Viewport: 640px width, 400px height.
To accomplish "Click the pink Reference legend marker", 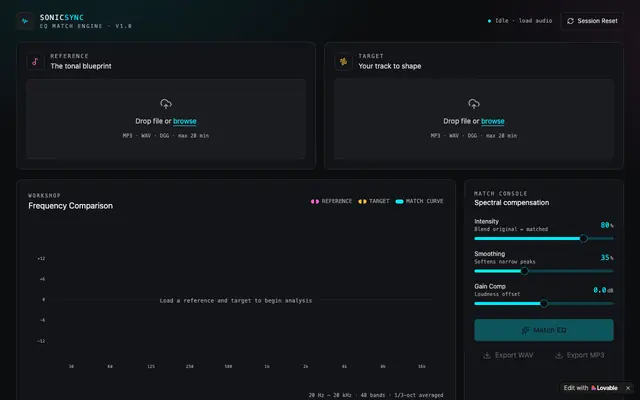I will 315,201.
